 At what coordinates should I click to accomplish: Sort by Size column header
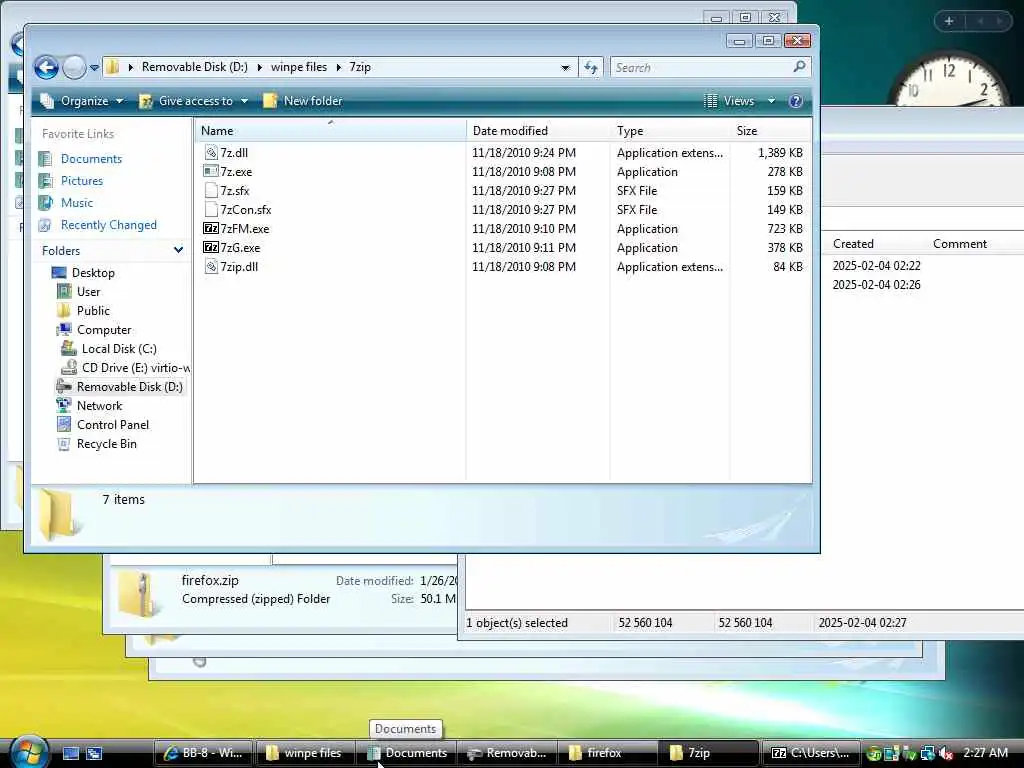pos(771,131)
